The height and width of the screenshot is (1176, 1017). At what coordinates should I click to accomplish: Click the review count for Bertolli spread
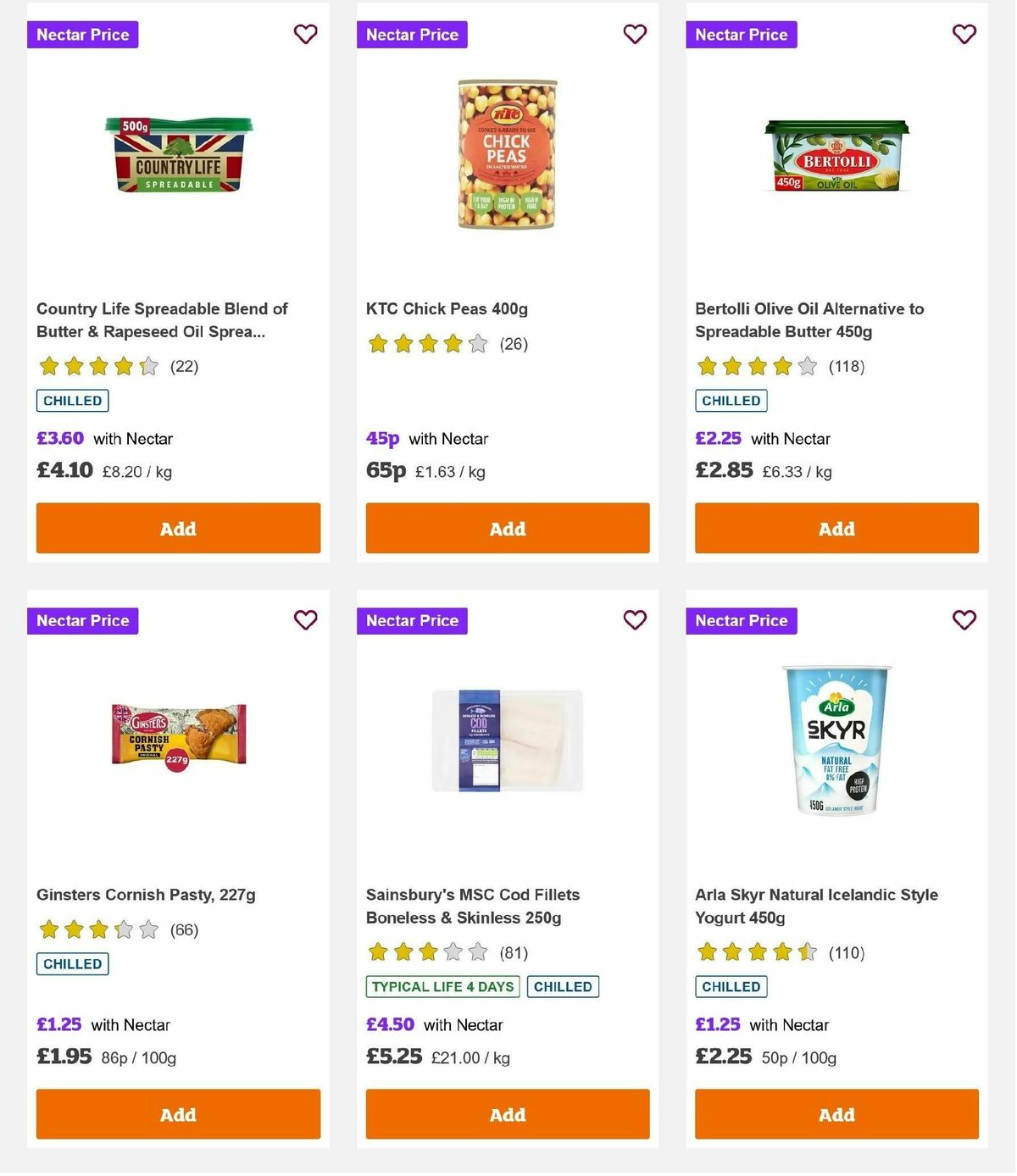pyautogui.click(x=847, y=366)
